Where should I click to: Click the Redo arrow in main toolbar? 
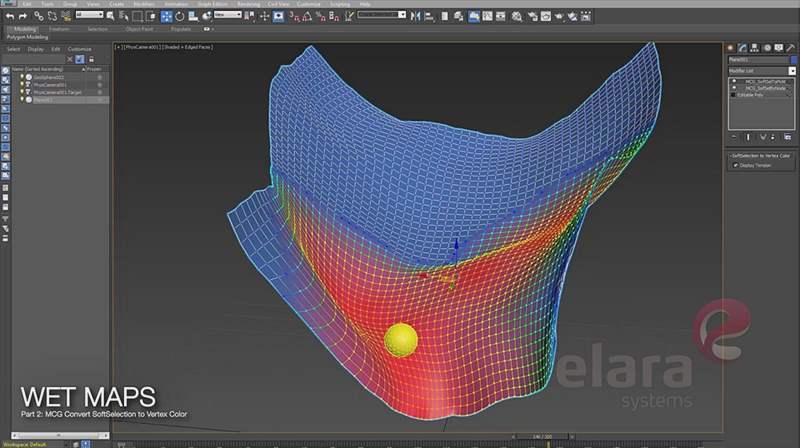click(22, 16)
